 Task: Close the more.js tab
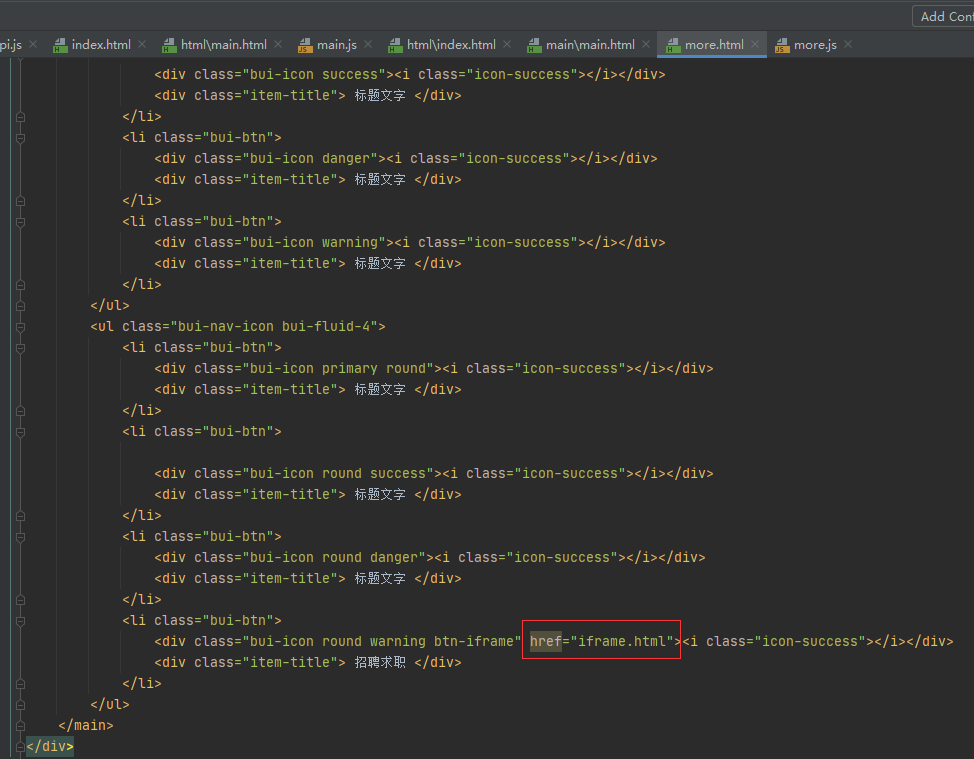(x=847, y=45)
